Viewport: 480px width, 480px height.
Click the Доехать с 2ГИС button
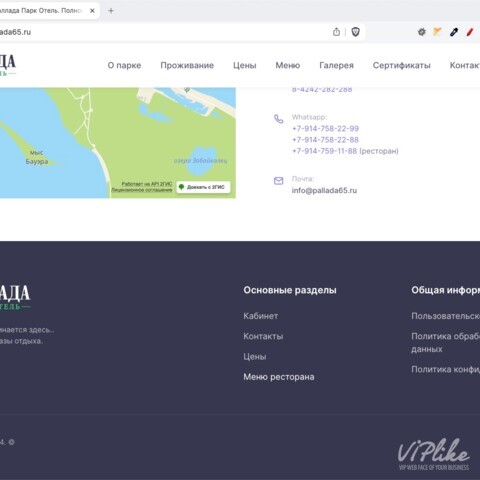click(203, 187)
